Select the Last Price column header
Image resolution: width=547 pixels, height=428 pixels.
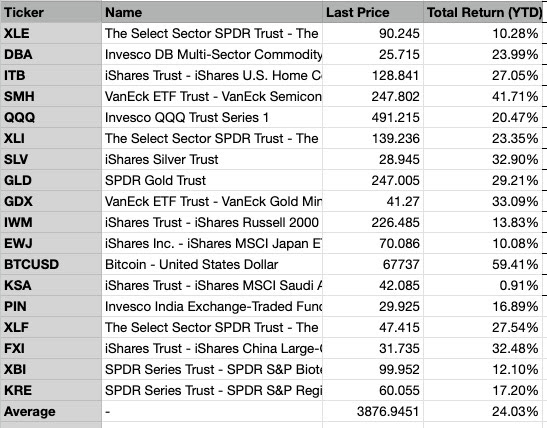click(x=373, y=12)
